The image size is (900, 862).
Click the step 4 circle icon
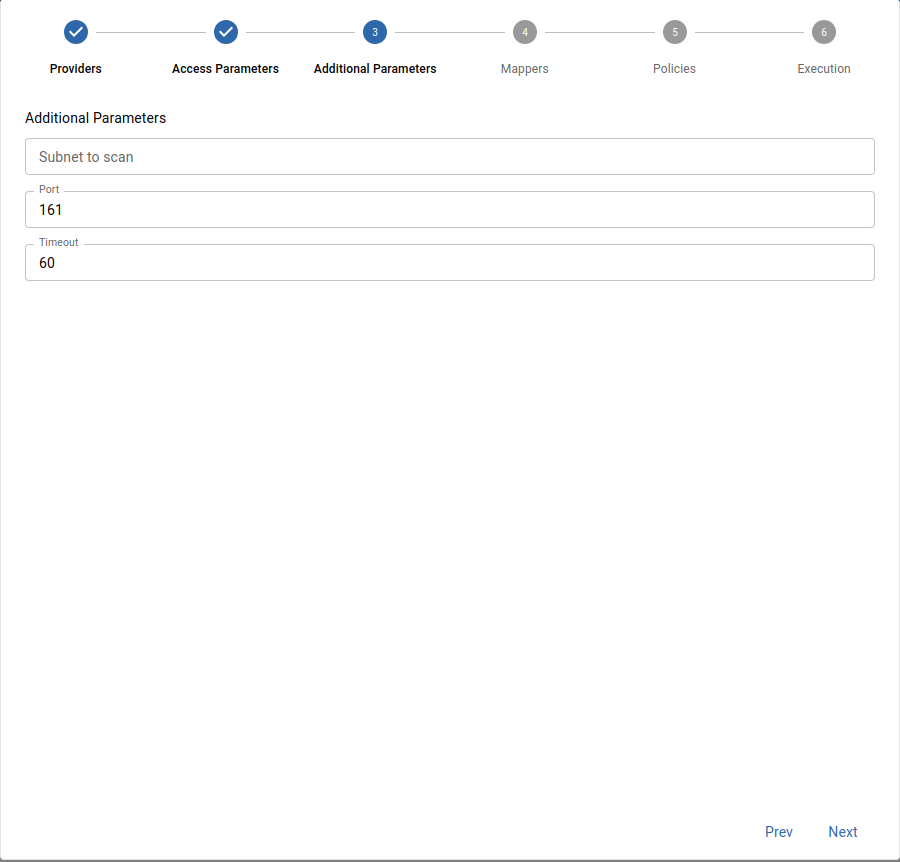pos(525,32)
